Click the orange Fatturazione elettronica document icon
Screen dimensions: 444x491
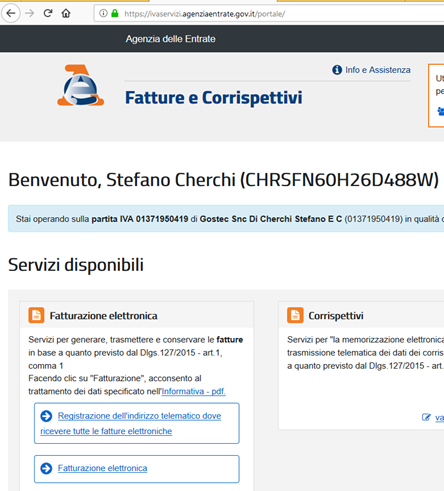36,315
